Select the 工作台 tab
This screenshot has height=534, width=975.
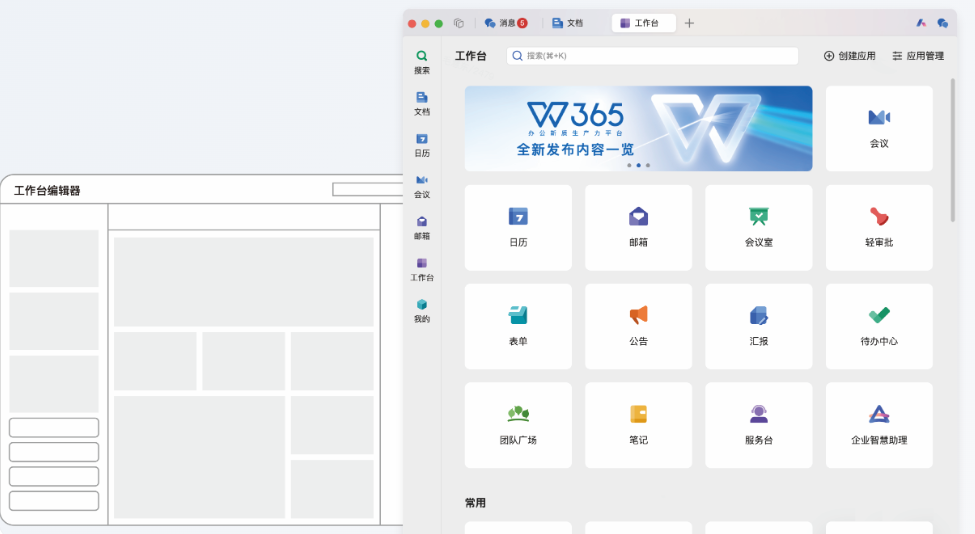pyautogui.click(x=643, y=23)
